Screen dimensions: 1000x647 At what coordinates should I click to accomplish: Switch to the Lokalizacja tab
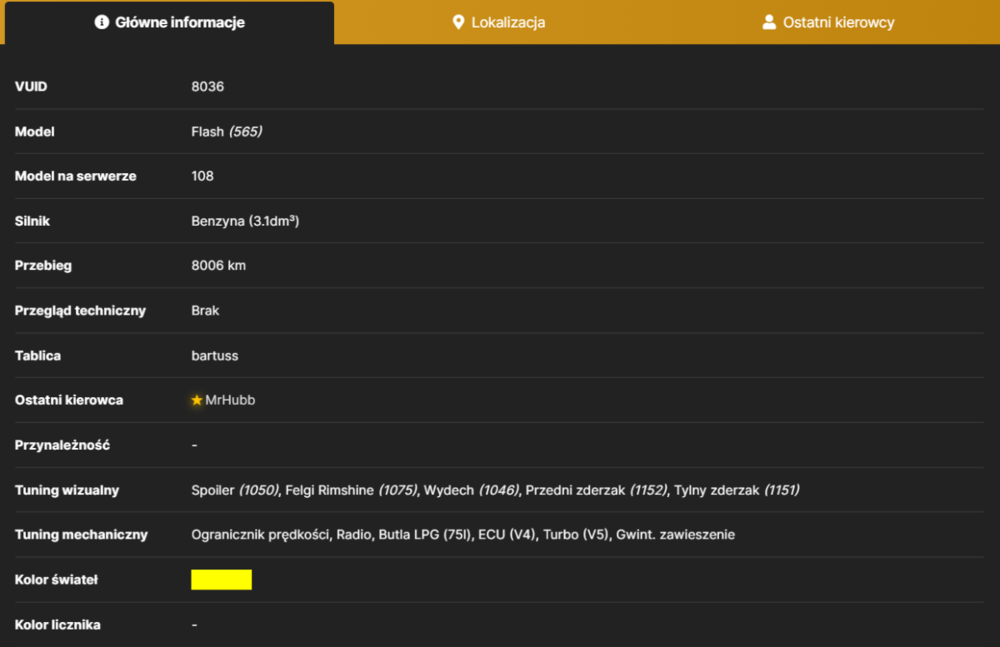499,23
